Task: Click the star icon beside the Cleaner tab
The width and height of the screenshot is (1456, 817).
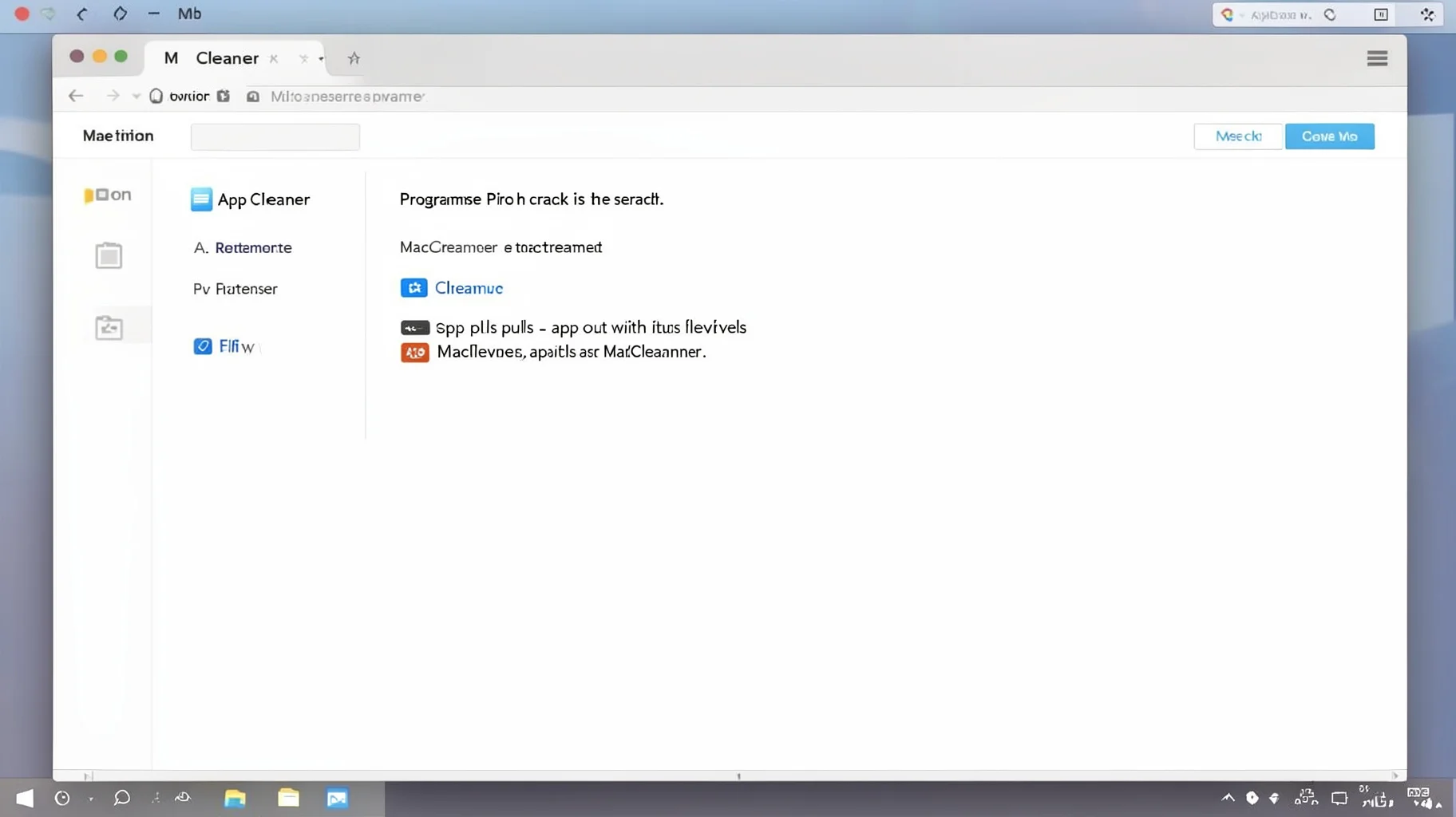Action: pyautogui.click(x=354, y=58)
